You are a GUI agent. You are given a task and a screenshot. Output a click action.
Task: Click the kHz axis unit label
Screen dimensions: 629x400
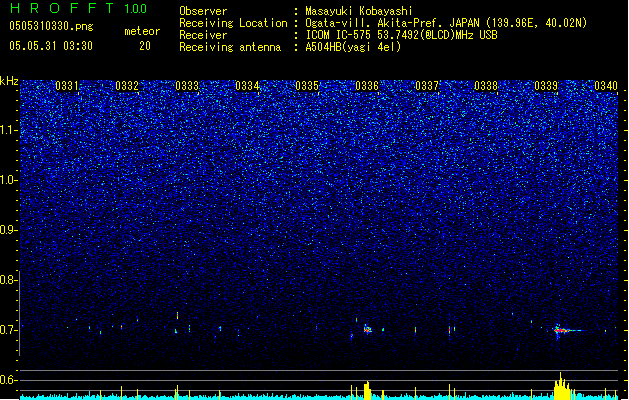(9, 81)
